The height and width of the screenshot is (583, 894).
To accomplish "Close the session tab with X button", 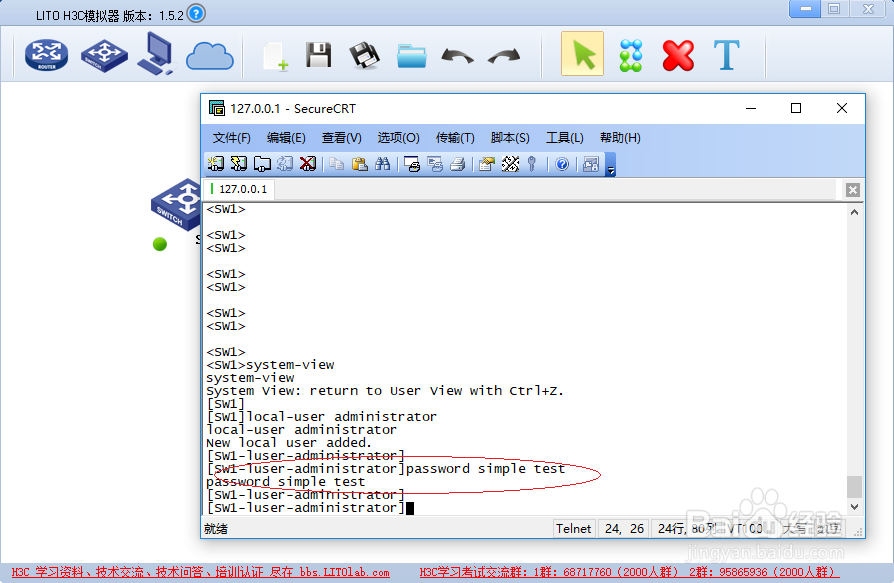I will click(852, 190).
